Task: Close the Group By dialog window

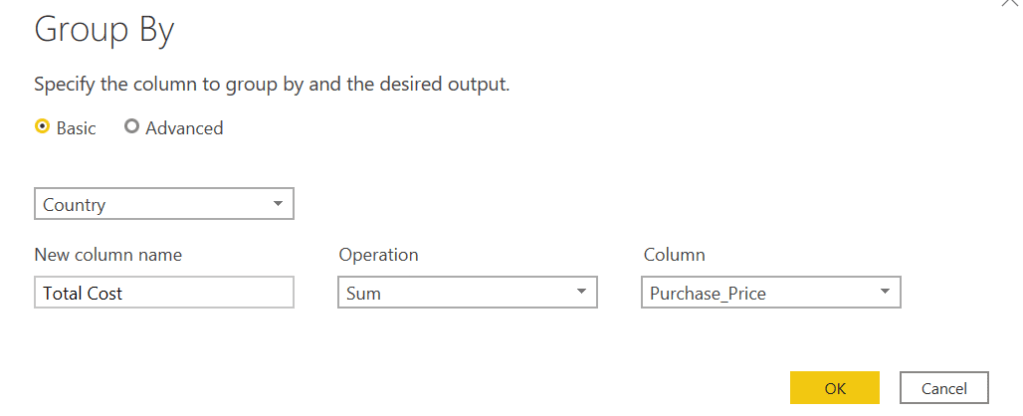Action: point(1008,4)
